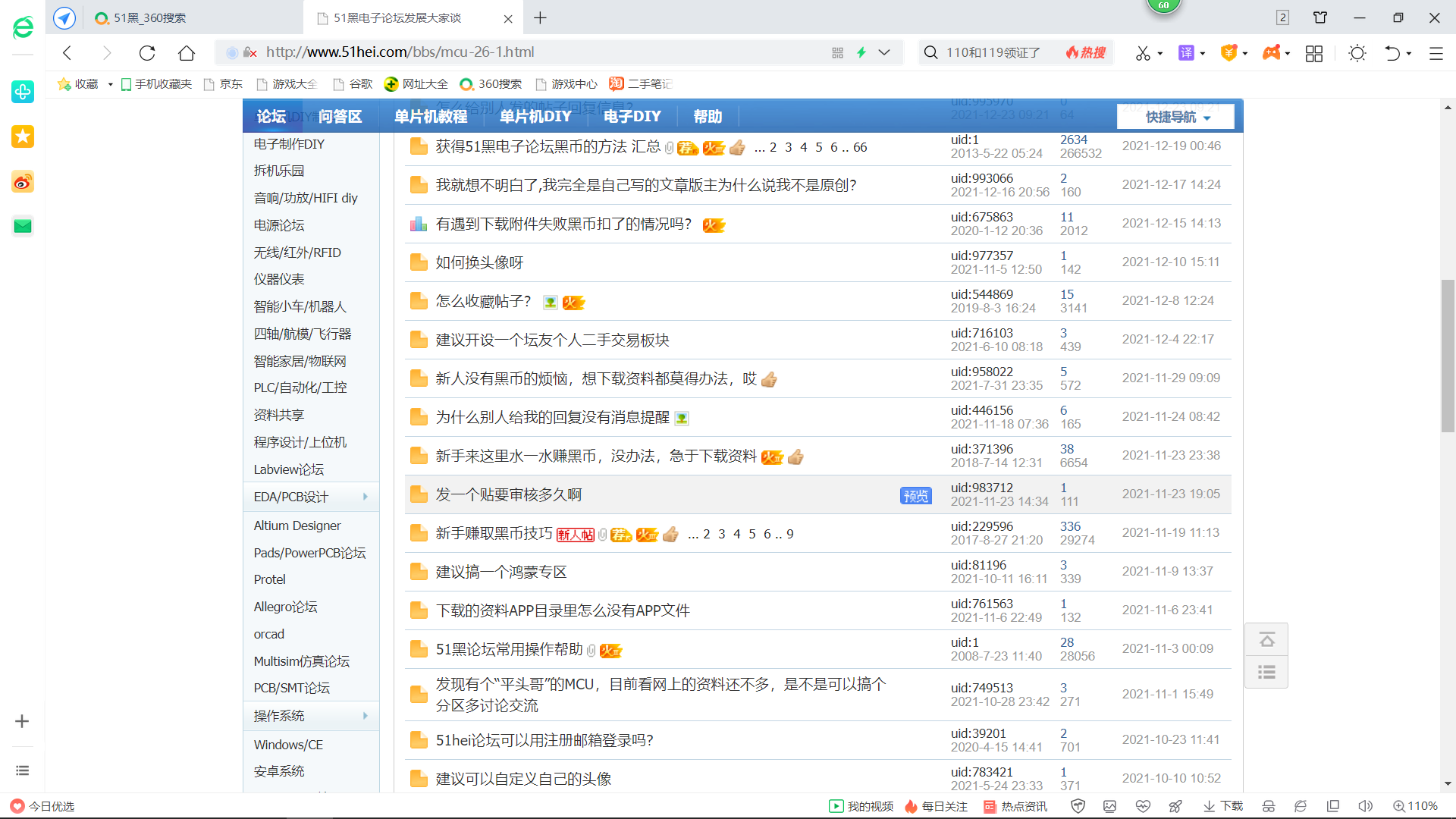
Task: Open 今日优选 in status bar
Action: pos(43,806)
